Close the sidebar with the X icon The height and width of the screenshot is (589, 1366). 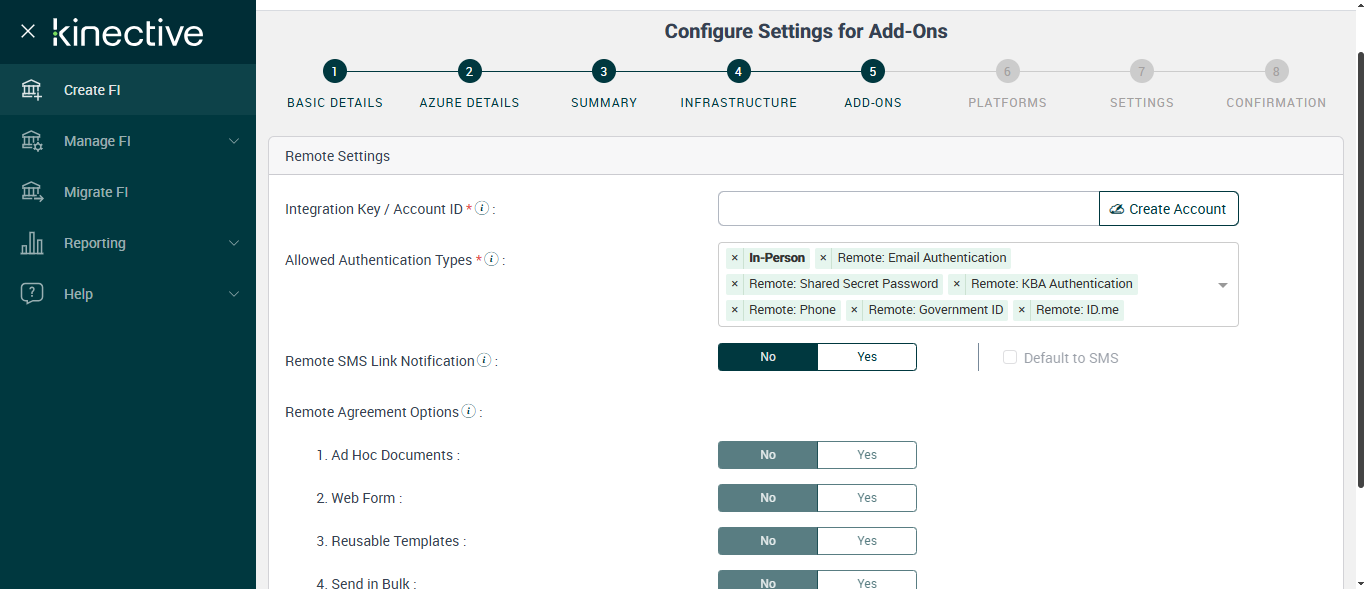tap(28, 31)
